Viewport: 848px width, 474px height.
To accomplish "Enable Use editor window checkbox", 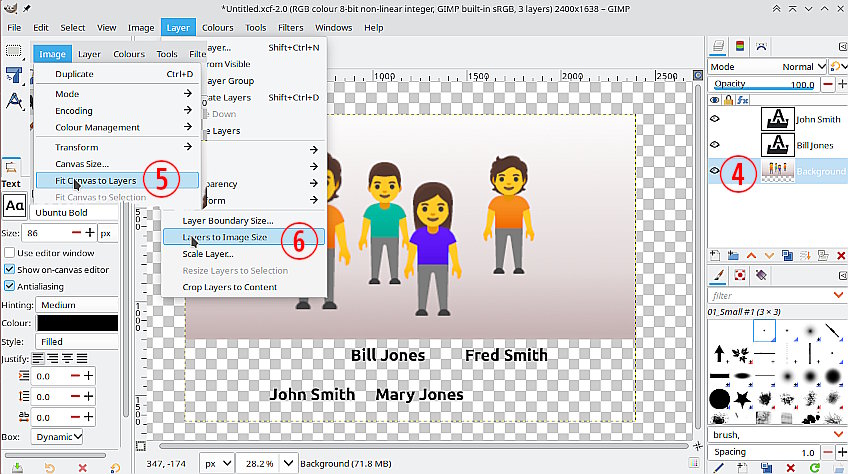I will 10,253.
